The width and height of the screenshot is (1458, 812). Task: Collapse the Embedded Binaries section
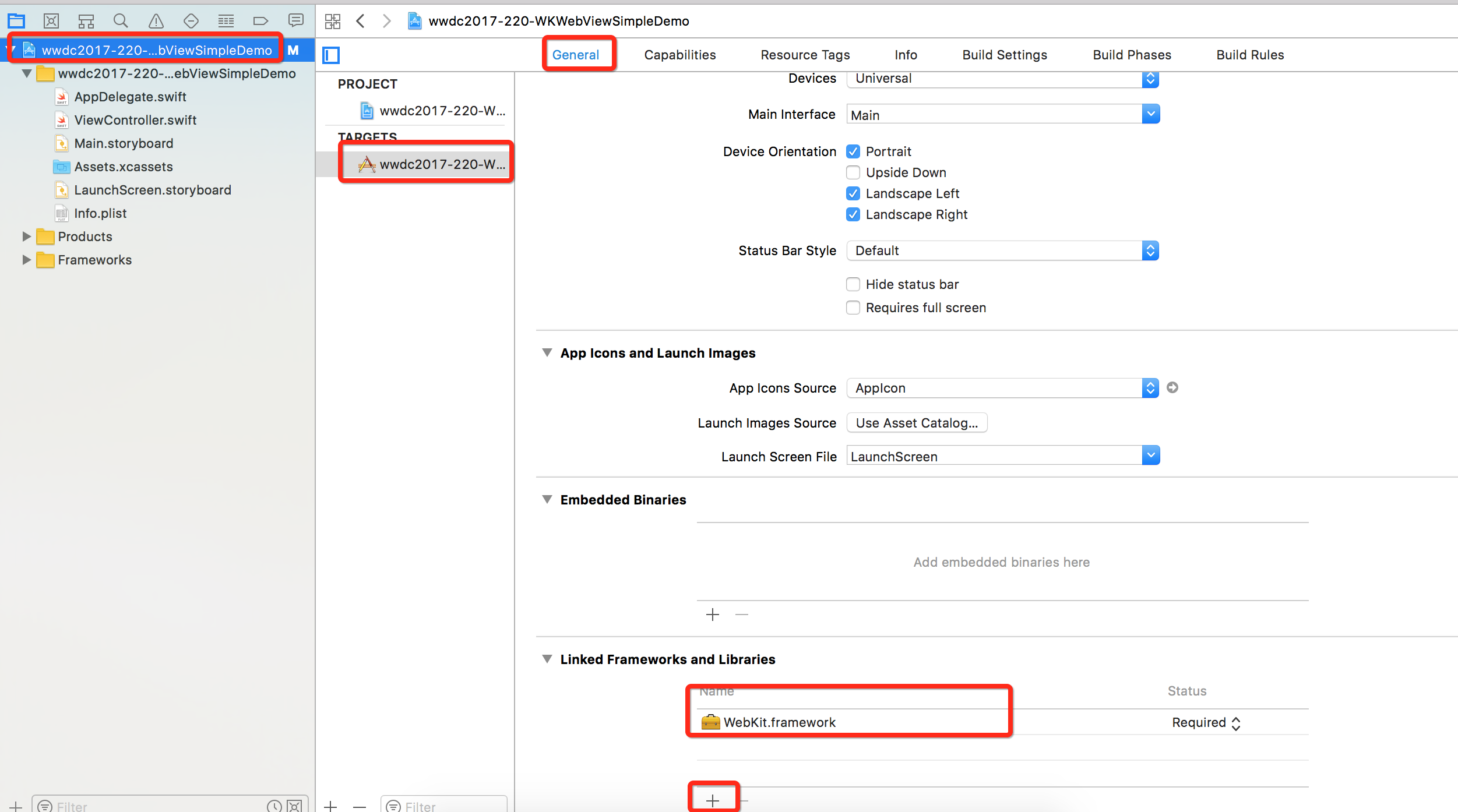[x=547, y=499]
